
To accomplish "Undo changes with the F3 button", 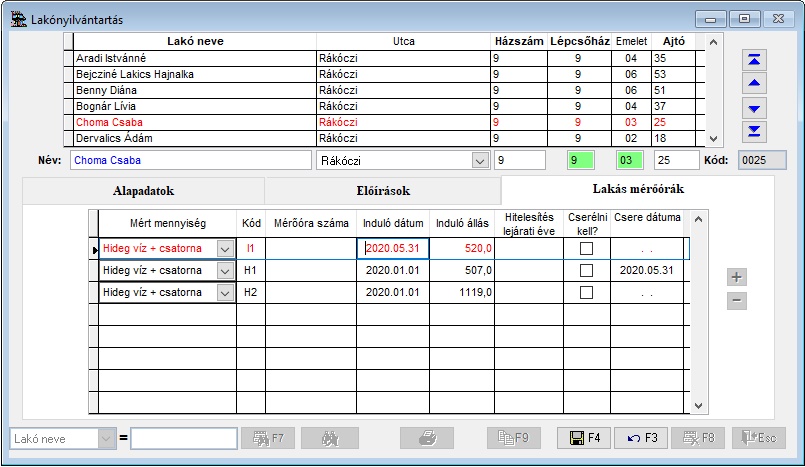I will (x=642, y=438).
